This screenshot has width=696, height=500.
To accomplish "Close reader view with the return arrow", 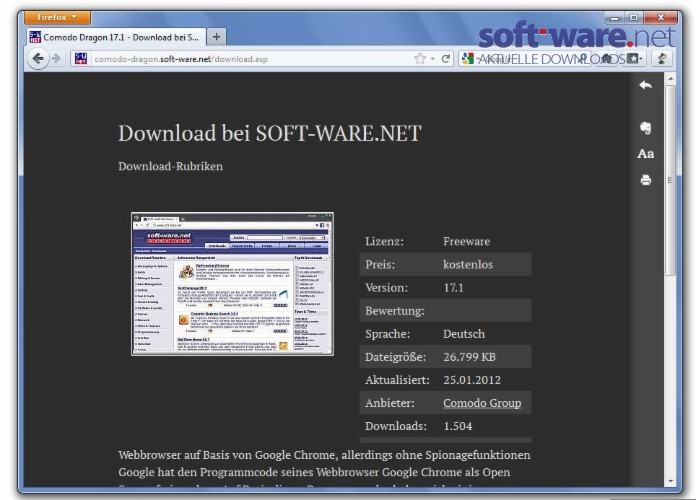I will click(645, 85).
